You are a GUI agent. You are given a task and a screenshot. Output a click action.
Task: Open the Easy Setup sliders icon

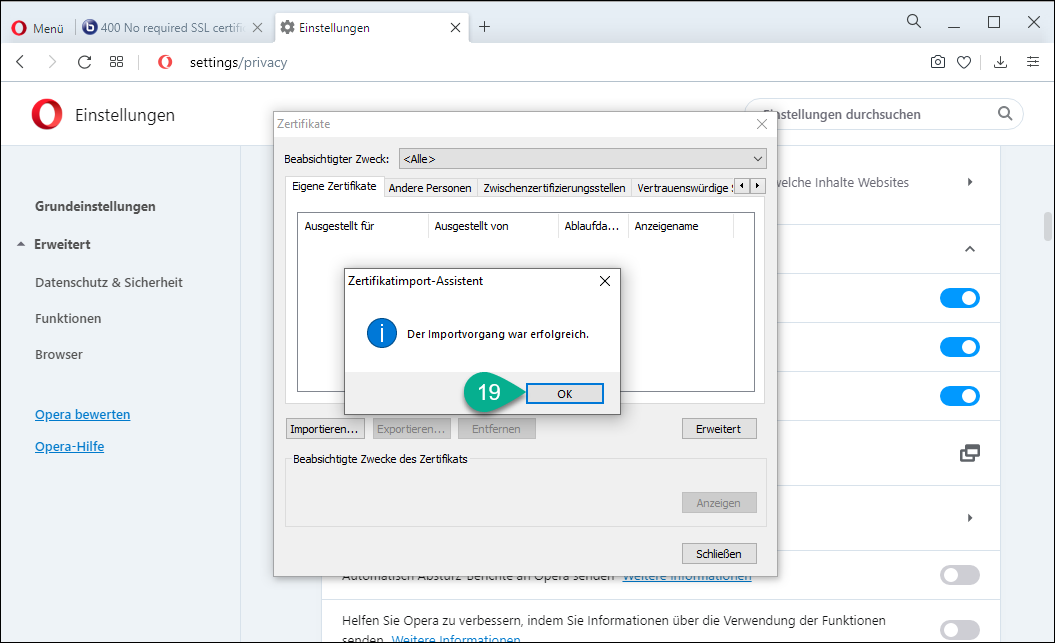[1033, 62]
